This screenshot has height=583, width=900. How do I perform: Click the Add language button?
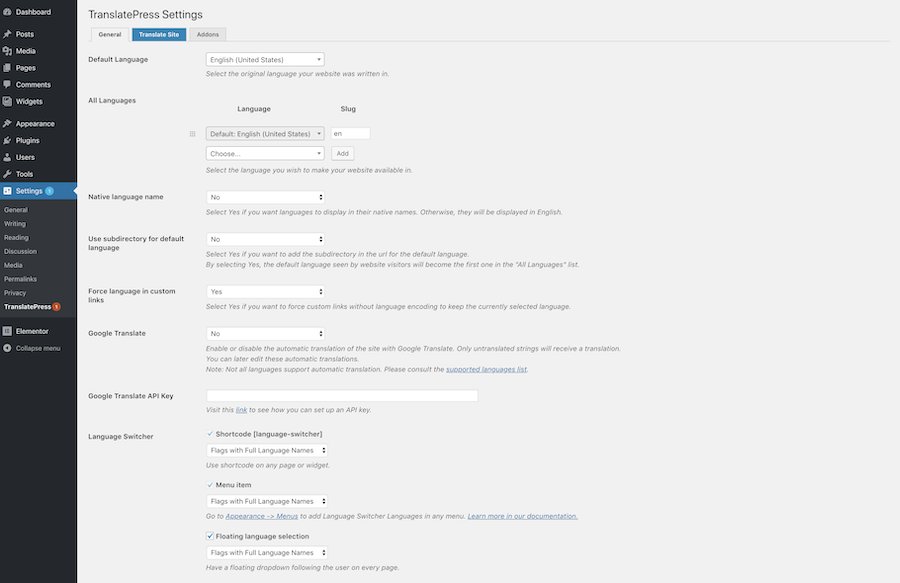click(x=343, y=153)
